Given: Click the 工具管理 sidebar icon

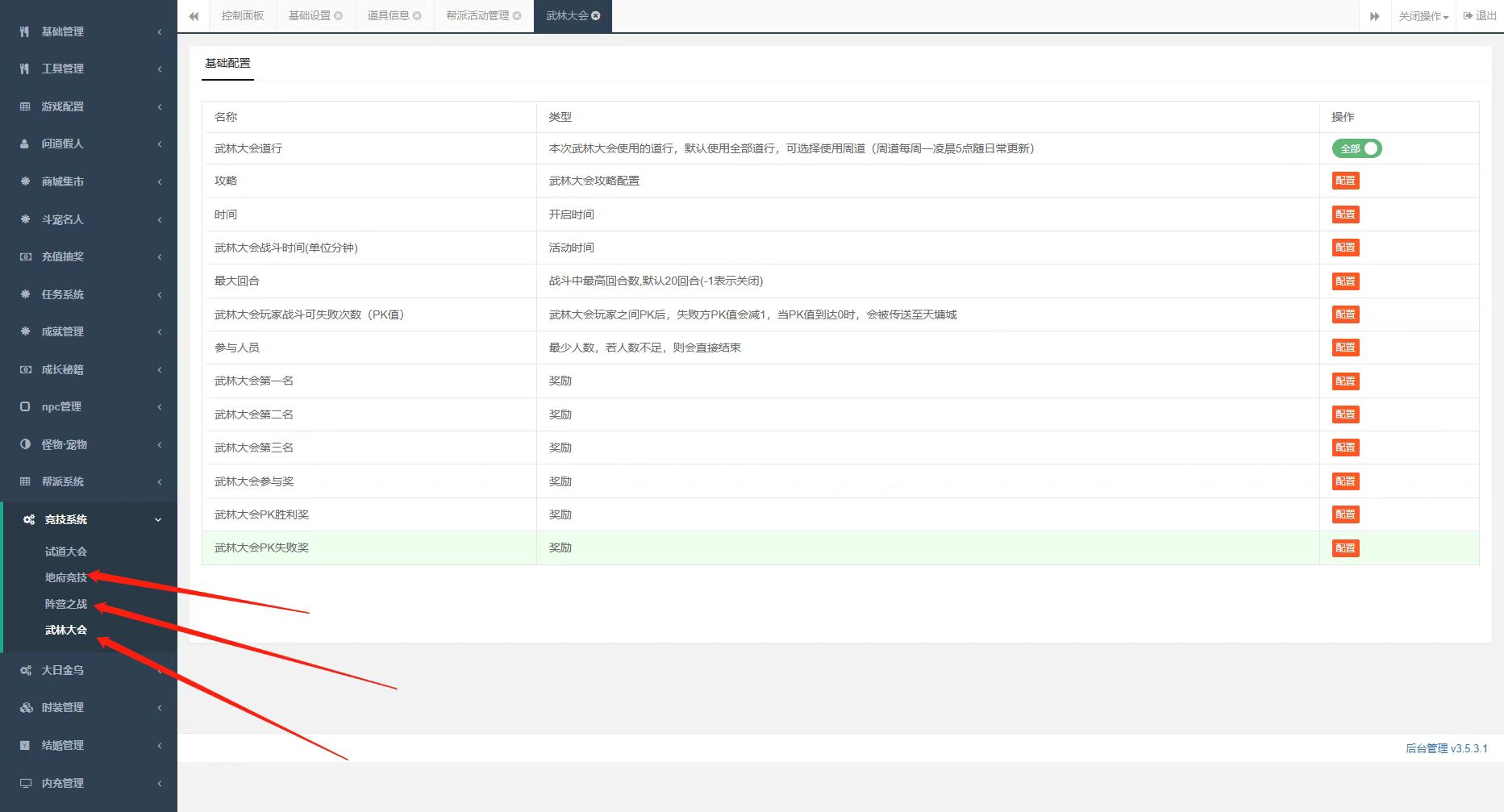Looking at the screenshot, I should 25,69.
